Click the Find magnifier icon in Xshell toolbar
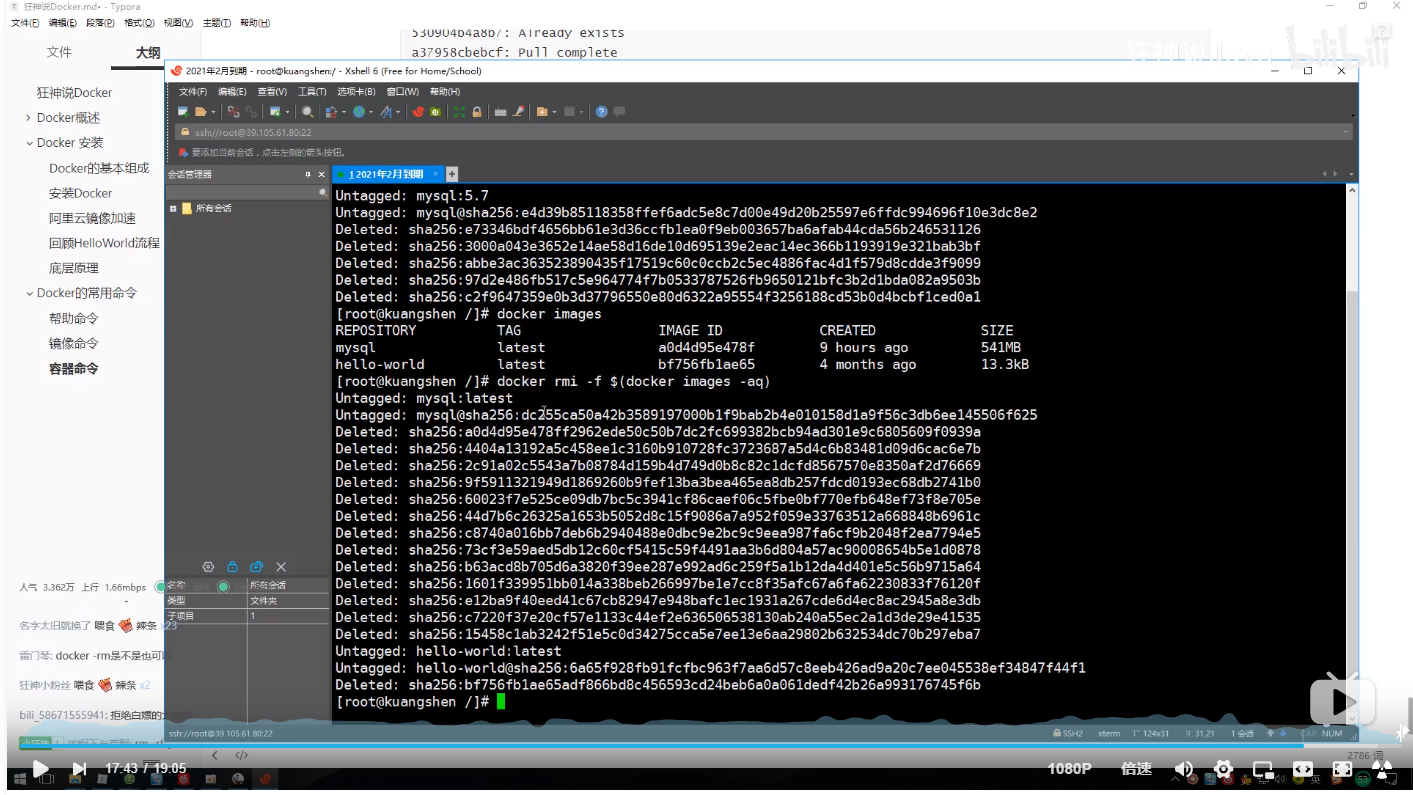The height and width of the screenshot is (795, 1413). coord(308,112)
